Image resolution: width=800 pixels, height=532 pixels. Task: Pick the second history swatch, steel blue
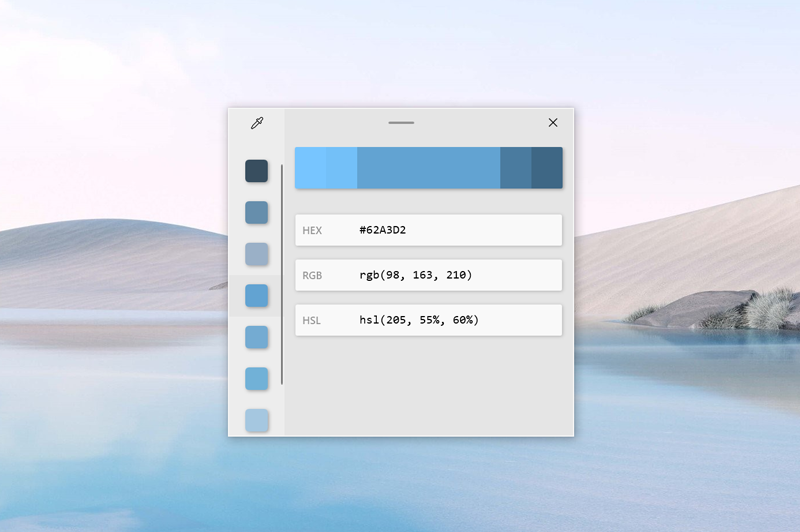coord(257,212)
